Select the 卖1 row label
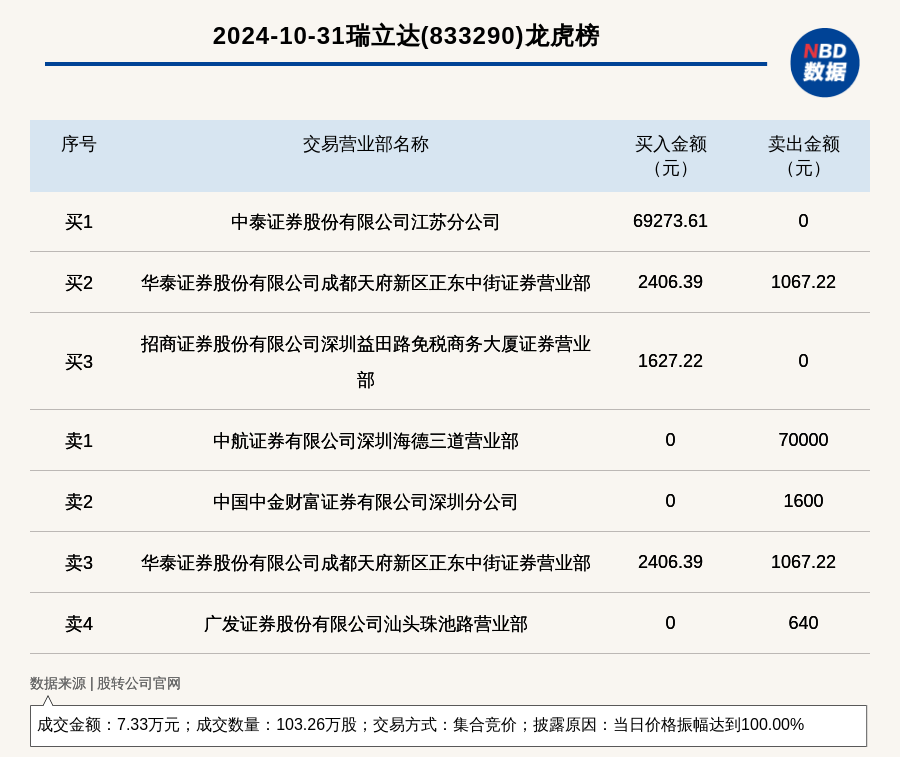This screenshot has width=900, height=757. 79,440
